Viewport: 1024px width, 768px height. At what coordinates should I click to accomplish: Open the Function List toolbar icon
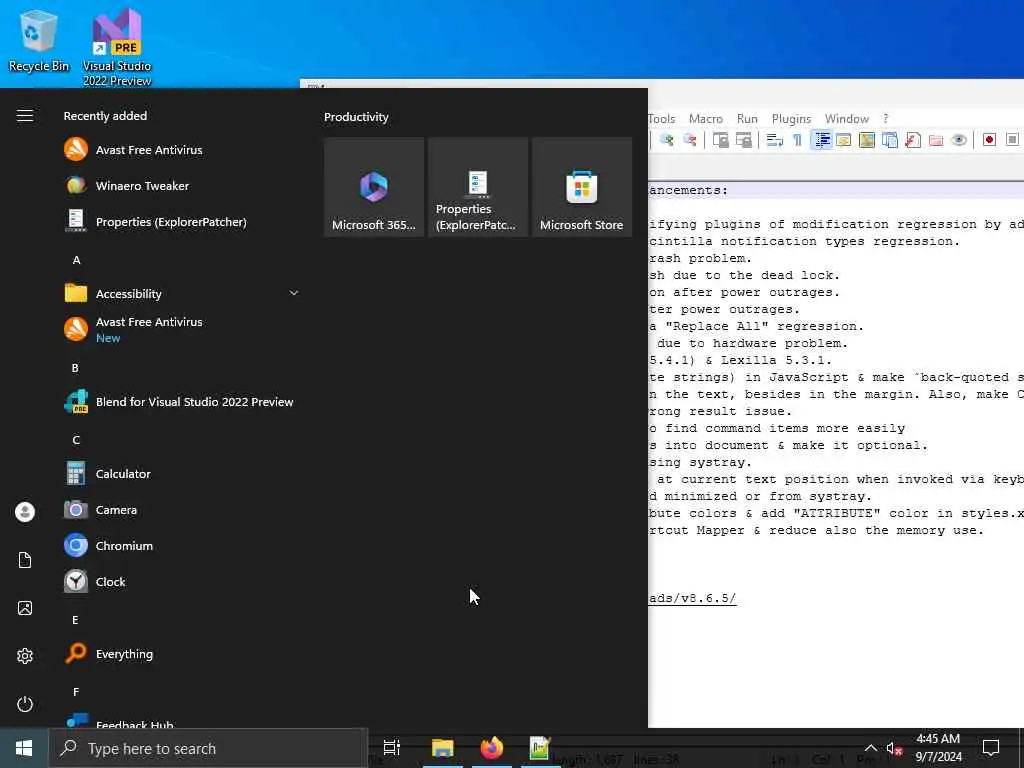click(913, 140)
